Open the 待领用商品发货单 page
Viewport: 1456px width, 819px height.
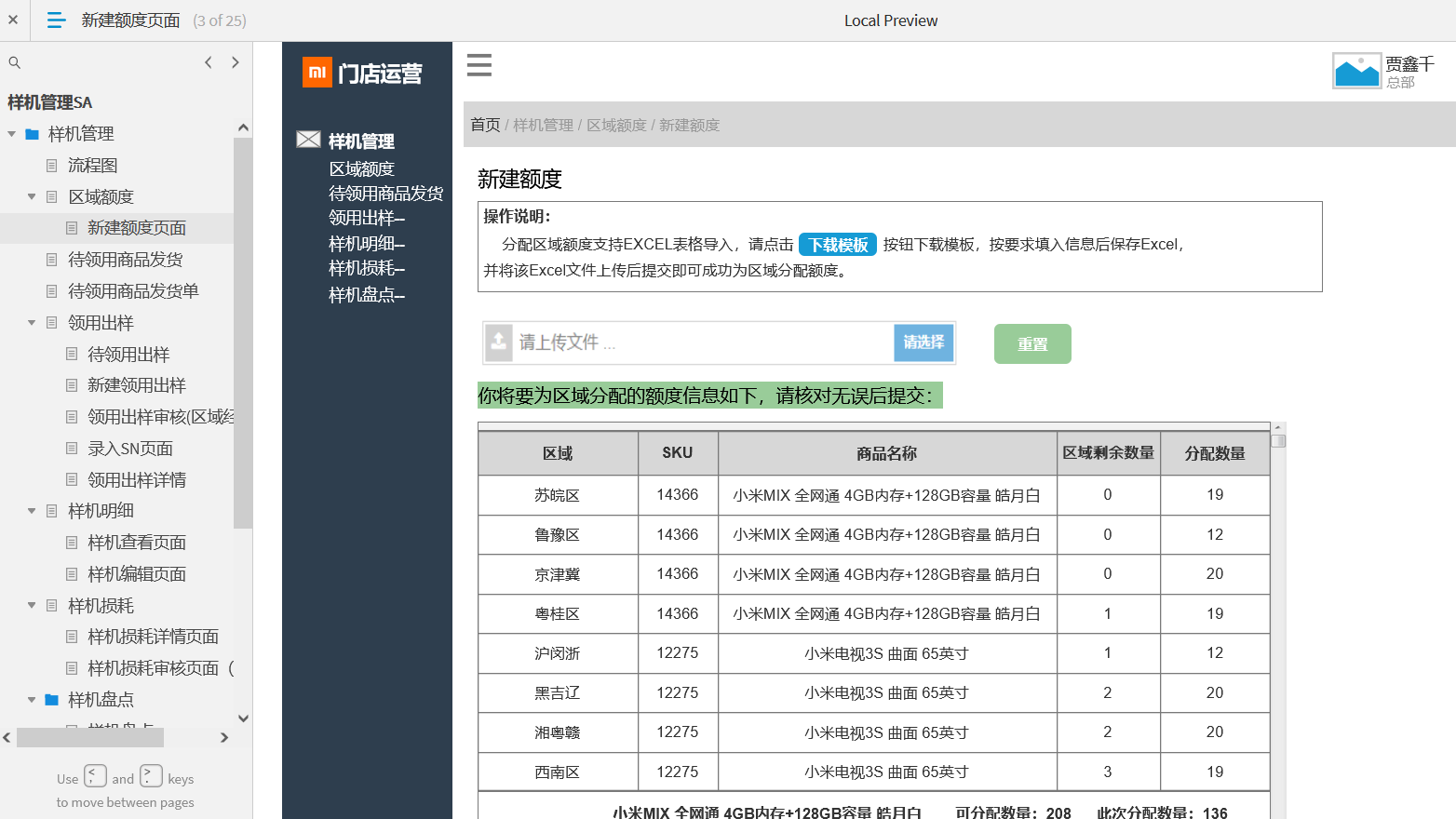[133, 291]
